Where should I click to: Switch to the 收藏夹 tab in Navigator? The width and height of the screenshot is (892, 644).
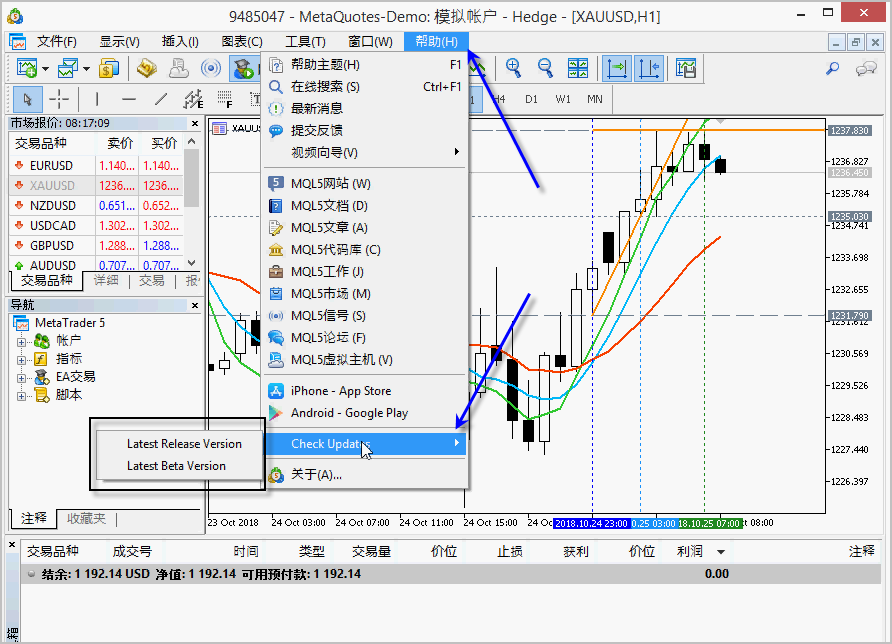86,518
